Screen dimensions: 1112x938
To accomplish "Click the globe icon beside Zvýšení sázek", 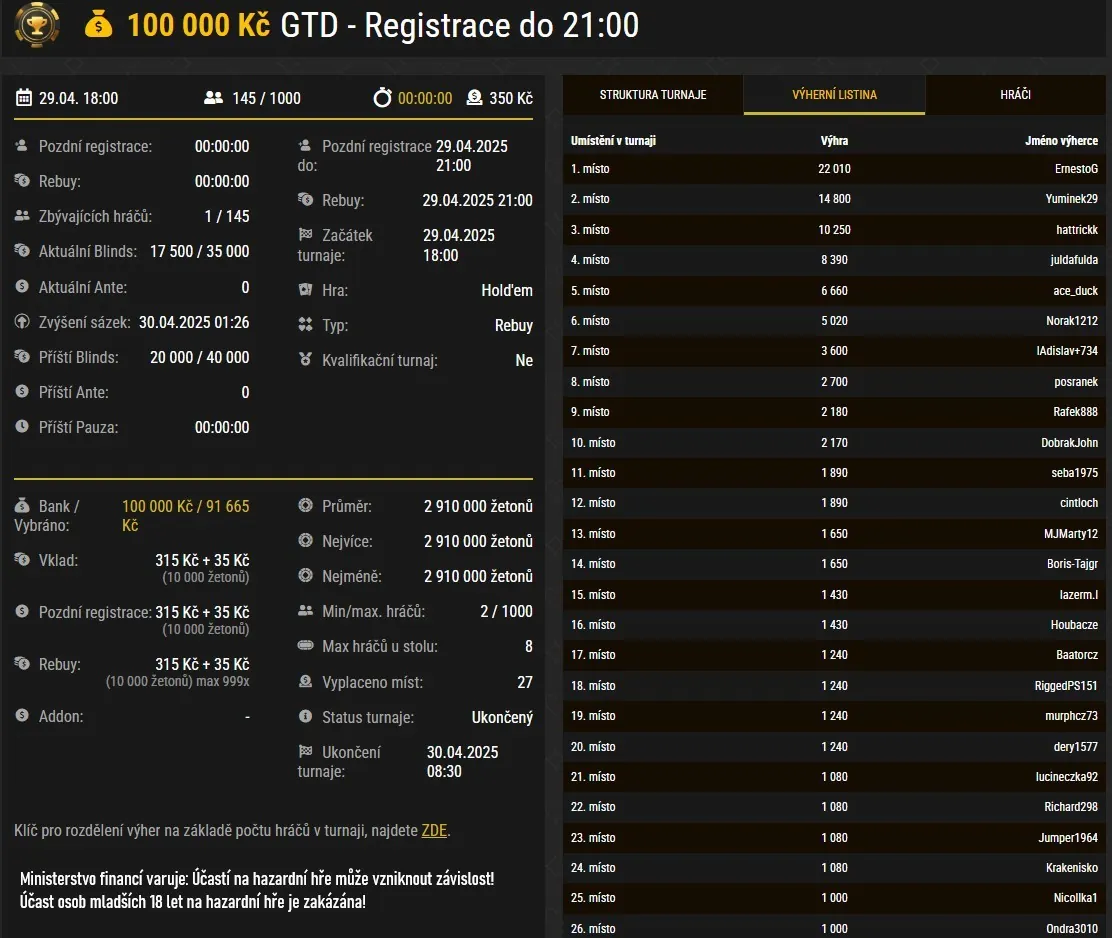I will 21,321.
